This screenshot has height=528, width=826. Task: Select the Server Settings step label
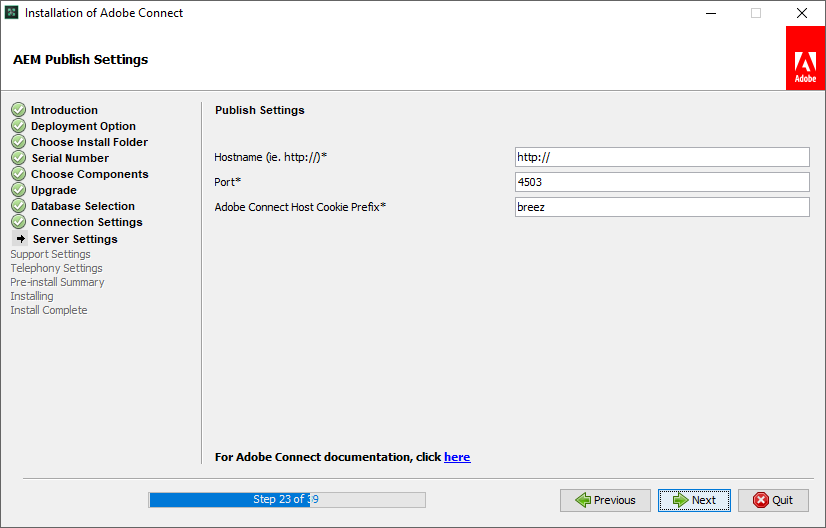click(x=75, y=239)
